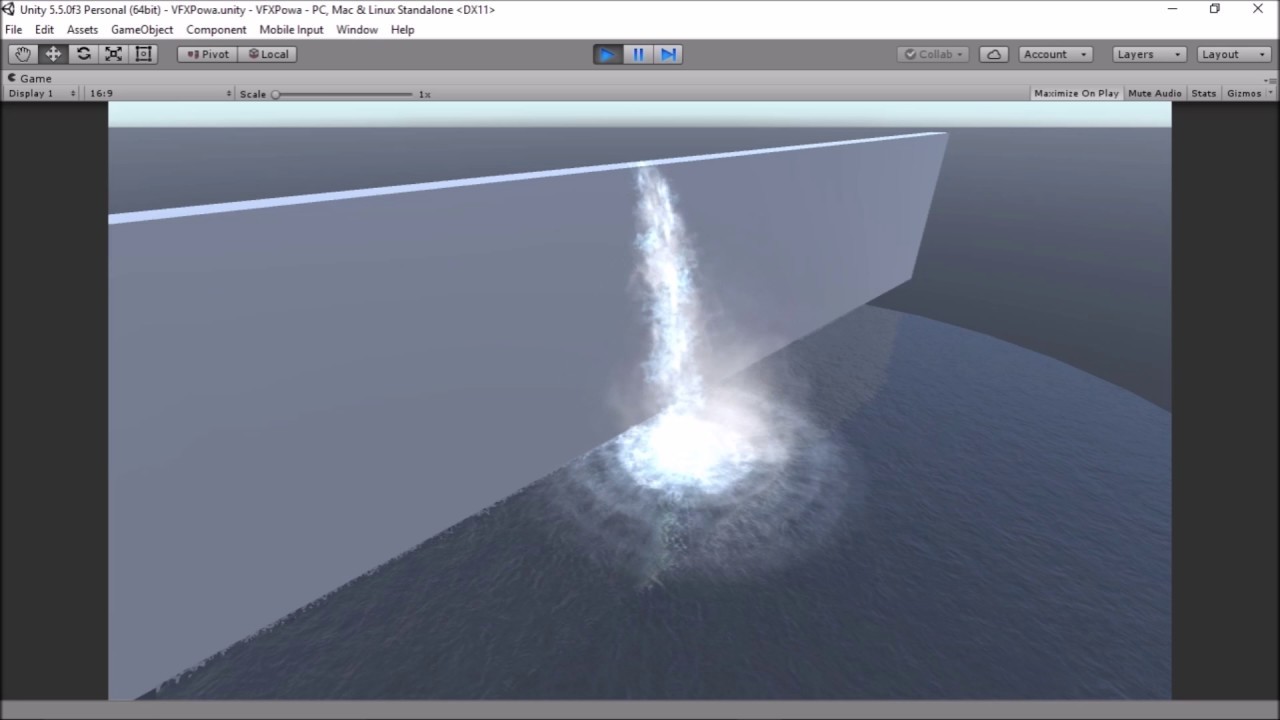Click the Play button to stop playback
The height and width of the screenshot is (720, 1280).
click(x=607, y=54)
